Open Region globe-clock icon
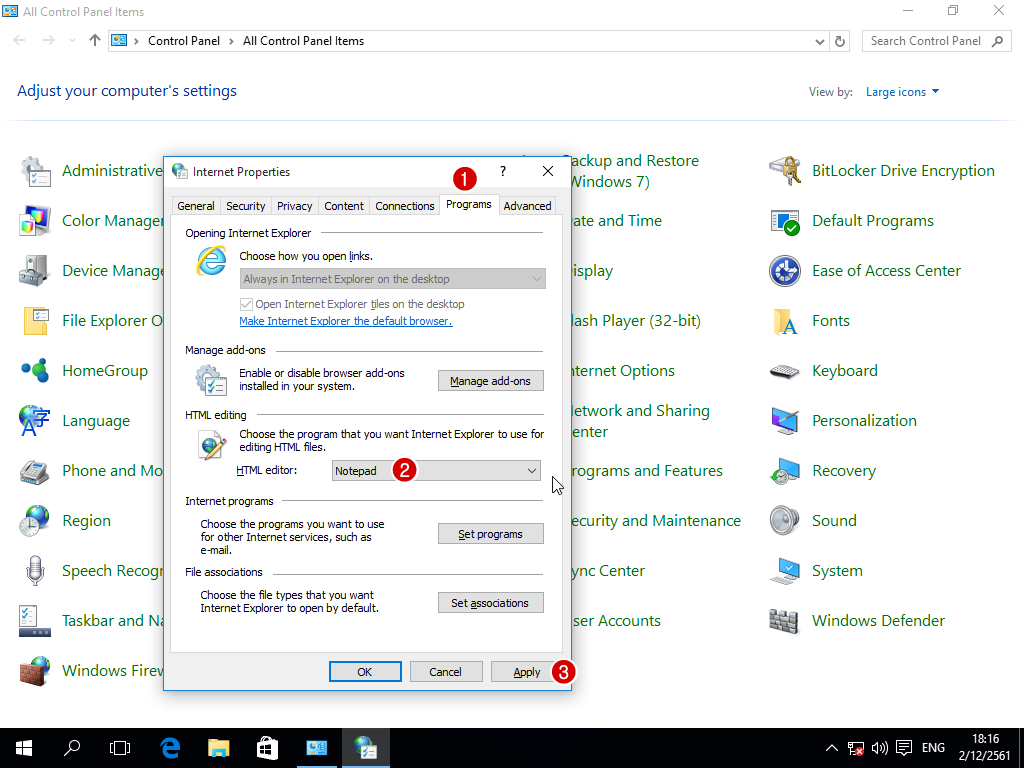 (35, 520)
